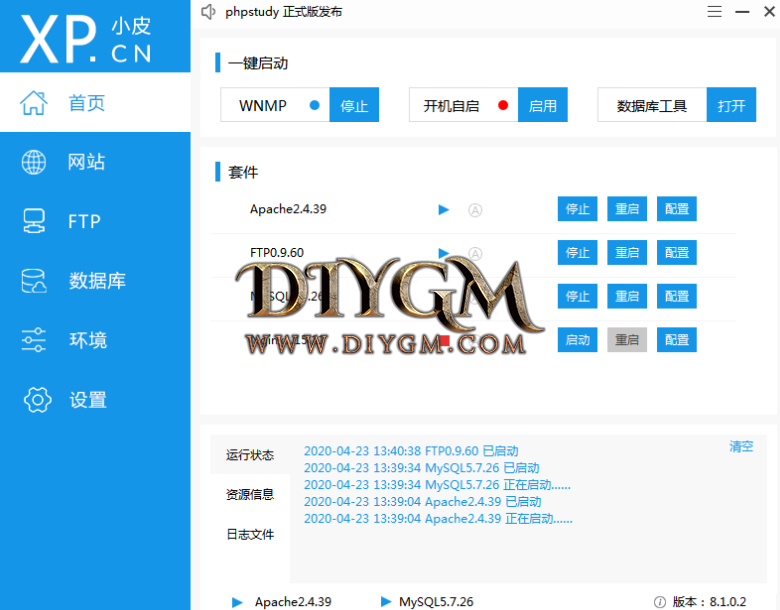Image resolution: width=780 pixels, height=610 pixels.
Task: Restart FTP0.9.60 with 重启
Action: coord(627,253)
